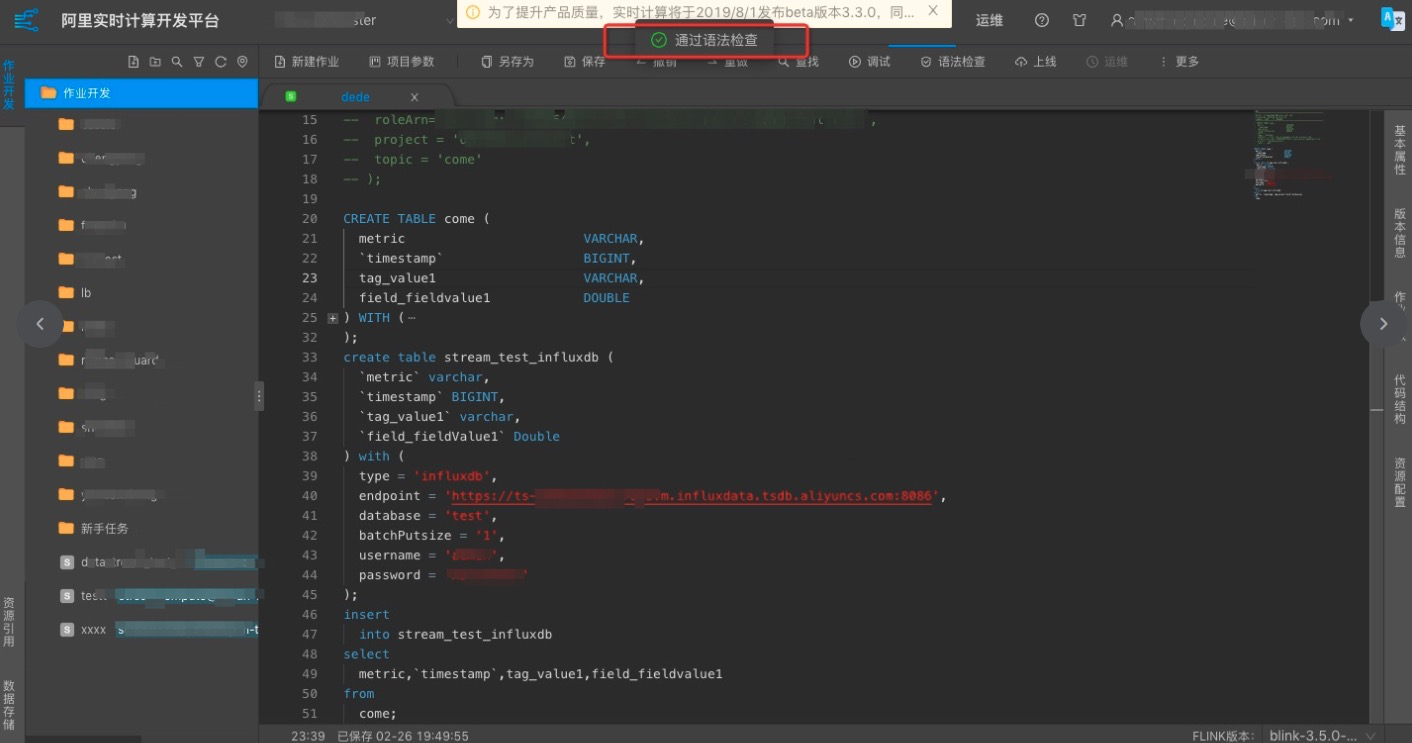Click 上线 to publish the job
Viewport: 1412px width, 743px height.
pos(1035,62)
